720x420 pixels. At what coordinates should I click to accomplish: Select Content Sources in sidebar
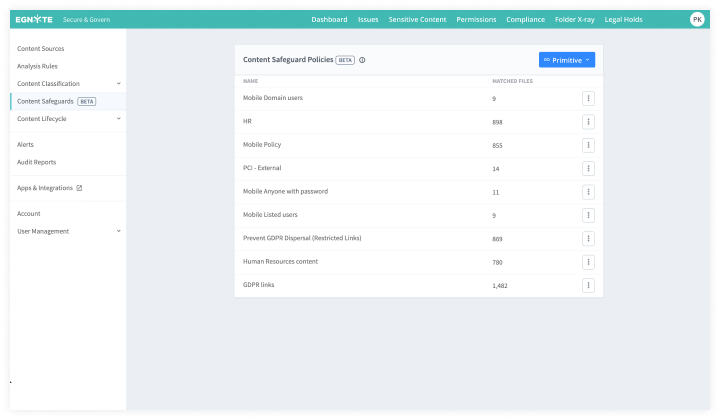40,49
